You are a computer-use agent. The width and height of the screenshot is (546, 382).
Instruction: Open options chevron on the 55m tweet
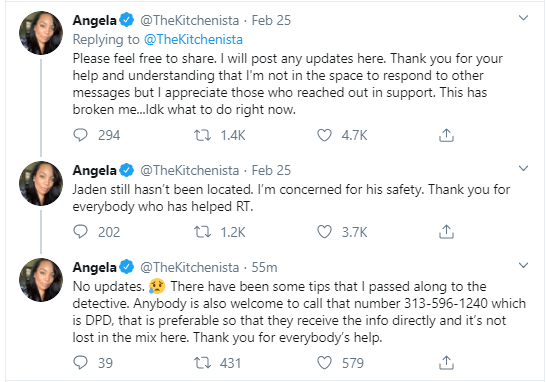523,265
